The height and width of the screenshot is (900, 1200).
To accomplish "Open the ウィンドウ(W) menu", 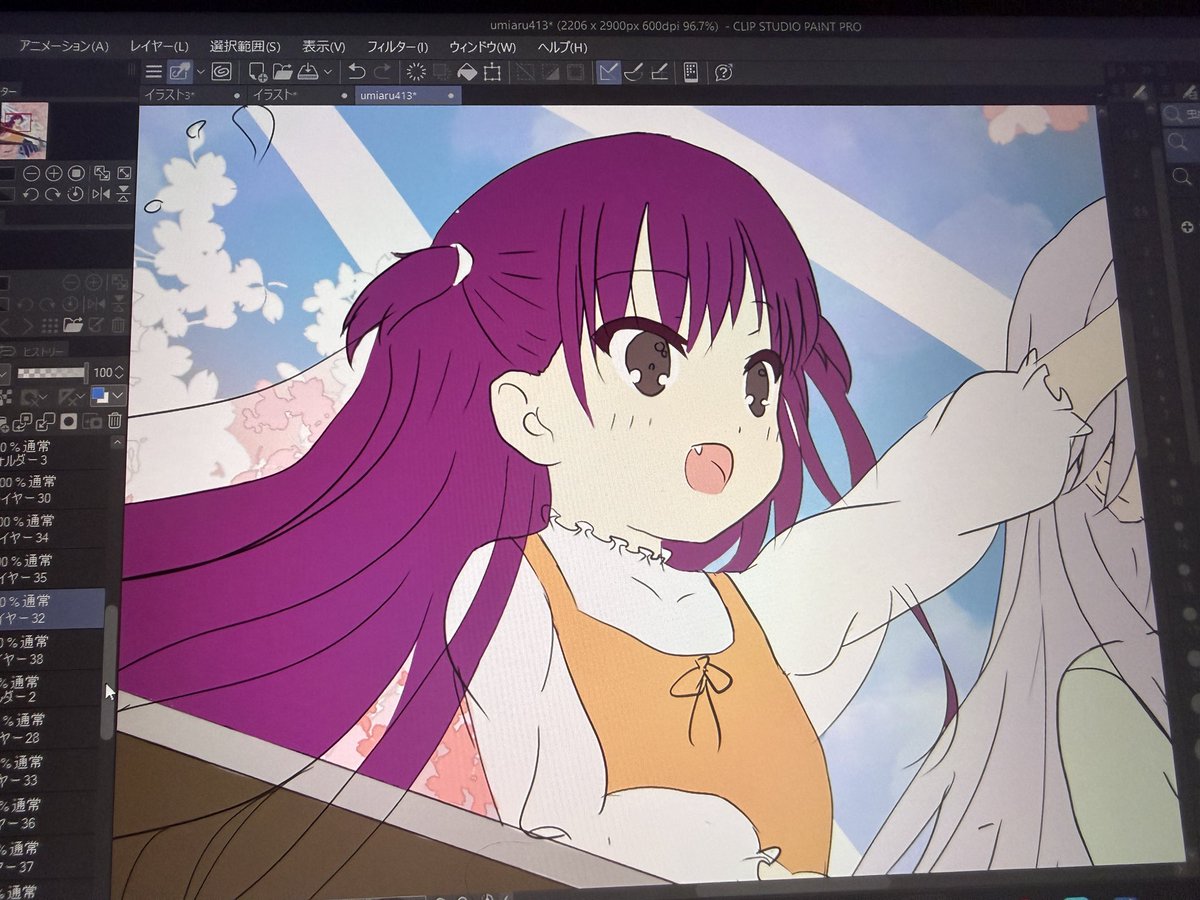I will click(483, 47).
